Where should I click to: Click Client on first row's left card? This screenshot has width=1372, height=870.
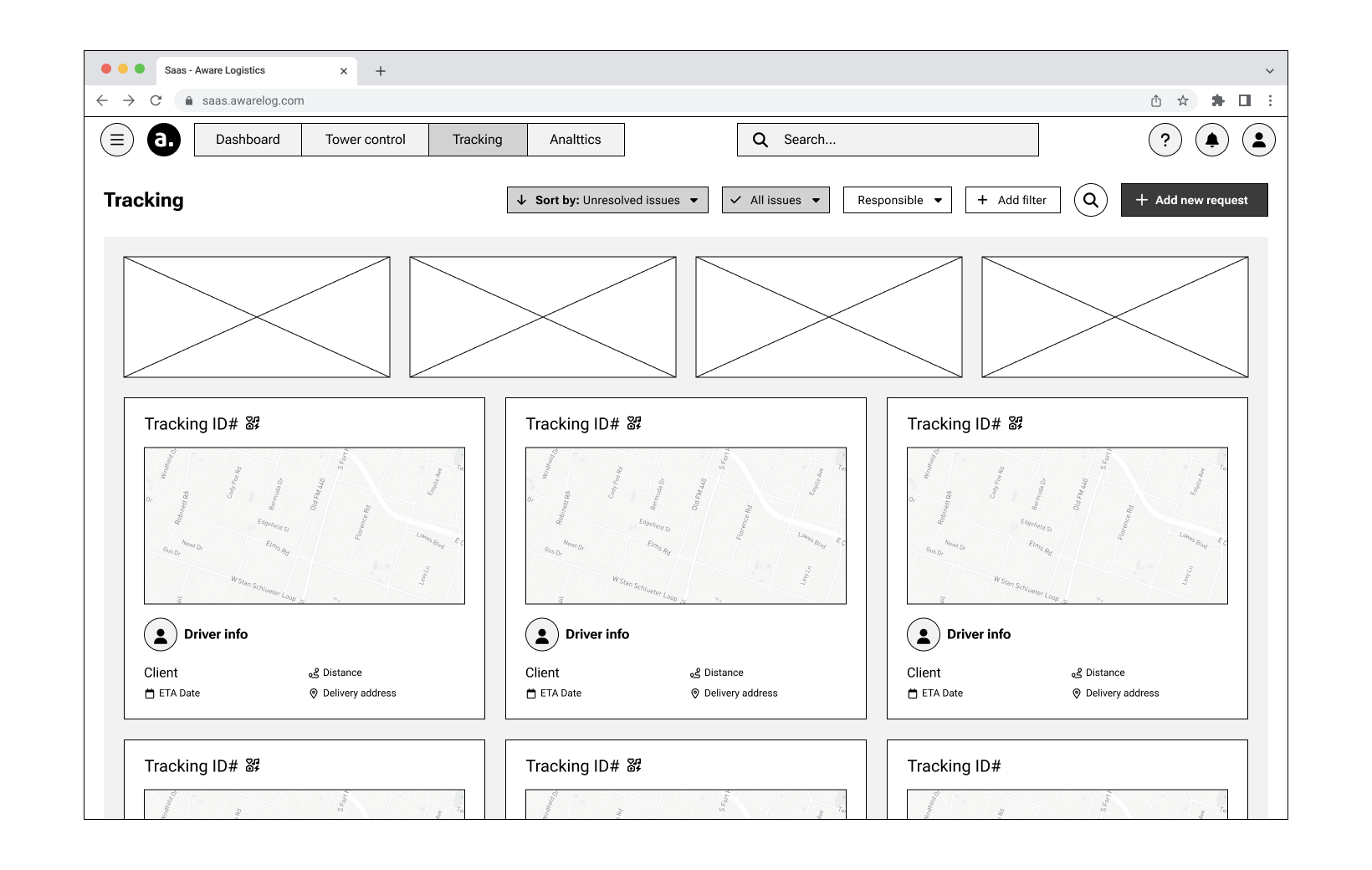click(161, 673)
